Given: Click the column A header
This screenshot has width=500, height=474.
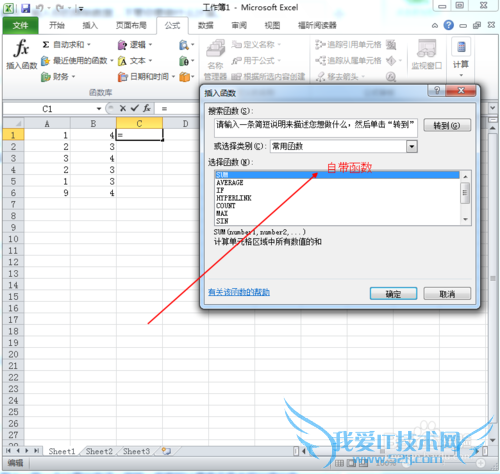Looking at the screenshot, I should pyautogui.click(x=47, y=124).
